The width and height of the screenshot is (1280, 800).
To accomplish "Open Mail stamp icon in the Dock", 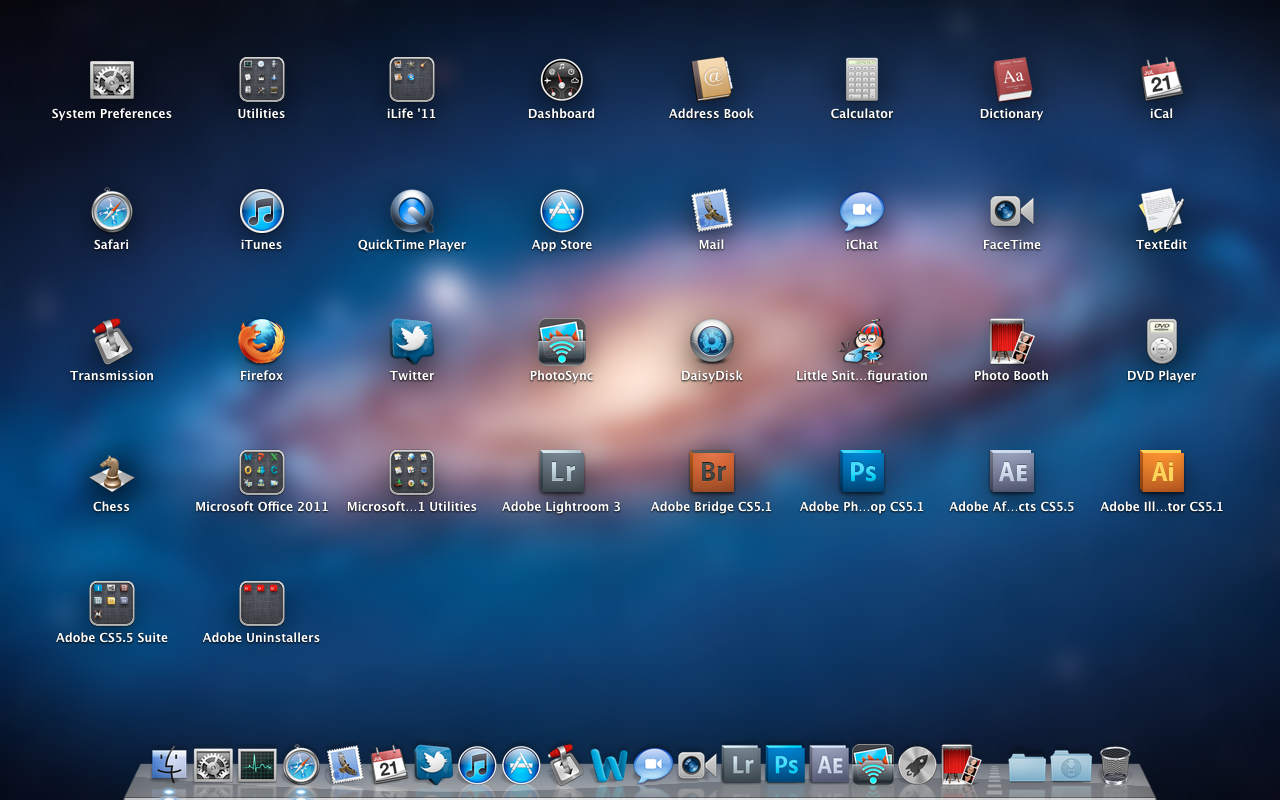I will coord(345,766).
